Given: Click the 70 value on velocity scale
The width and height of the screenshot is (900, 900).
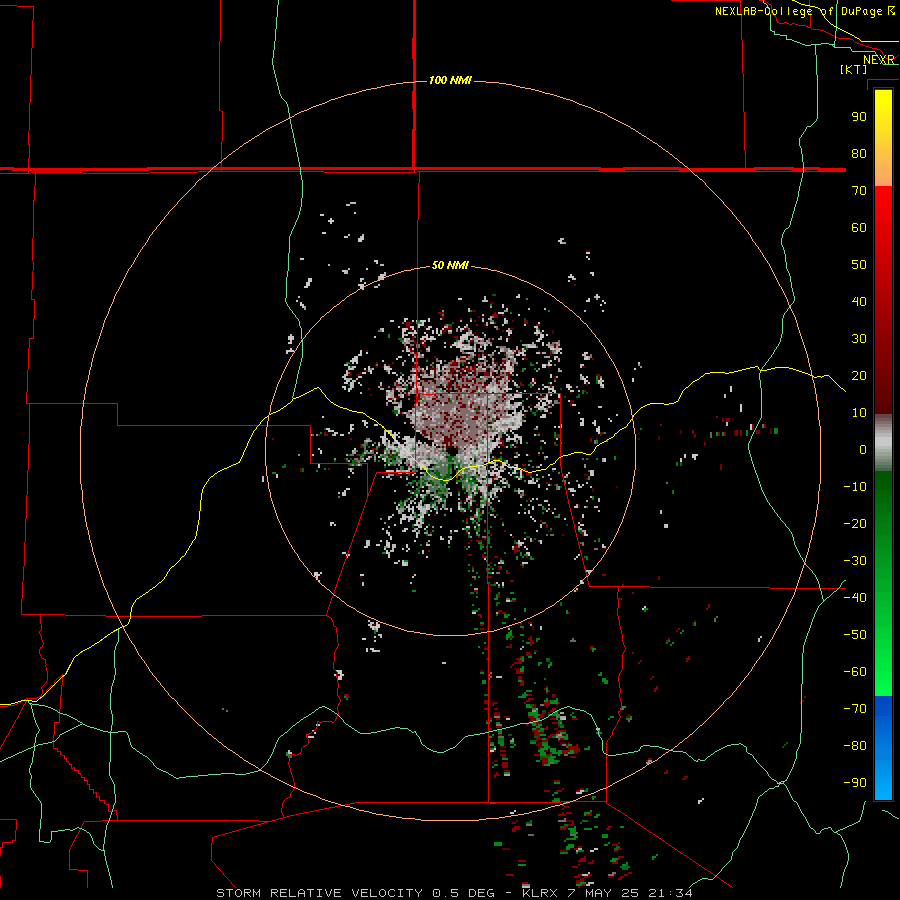Looking at the screenshot, I should (x=859, y=191).
